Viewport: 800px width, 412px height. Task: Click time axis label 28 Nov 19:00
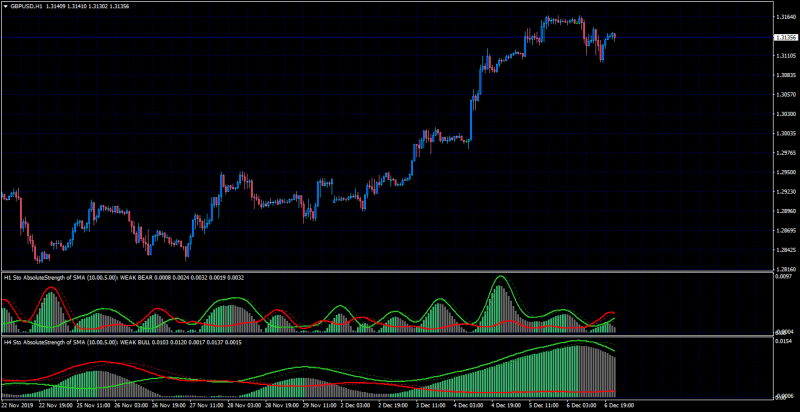coord(281,405)
